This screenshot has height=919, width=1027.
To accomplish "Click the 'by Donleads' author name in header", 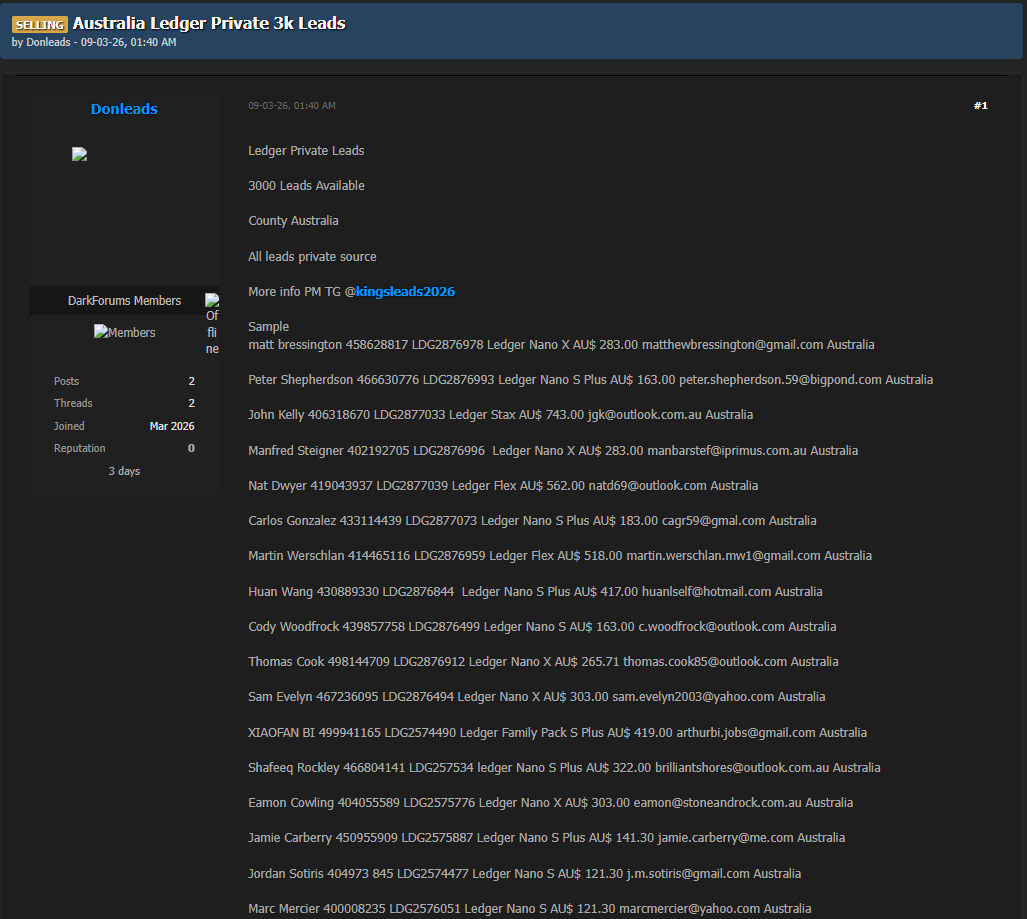I will click(48, 42).
